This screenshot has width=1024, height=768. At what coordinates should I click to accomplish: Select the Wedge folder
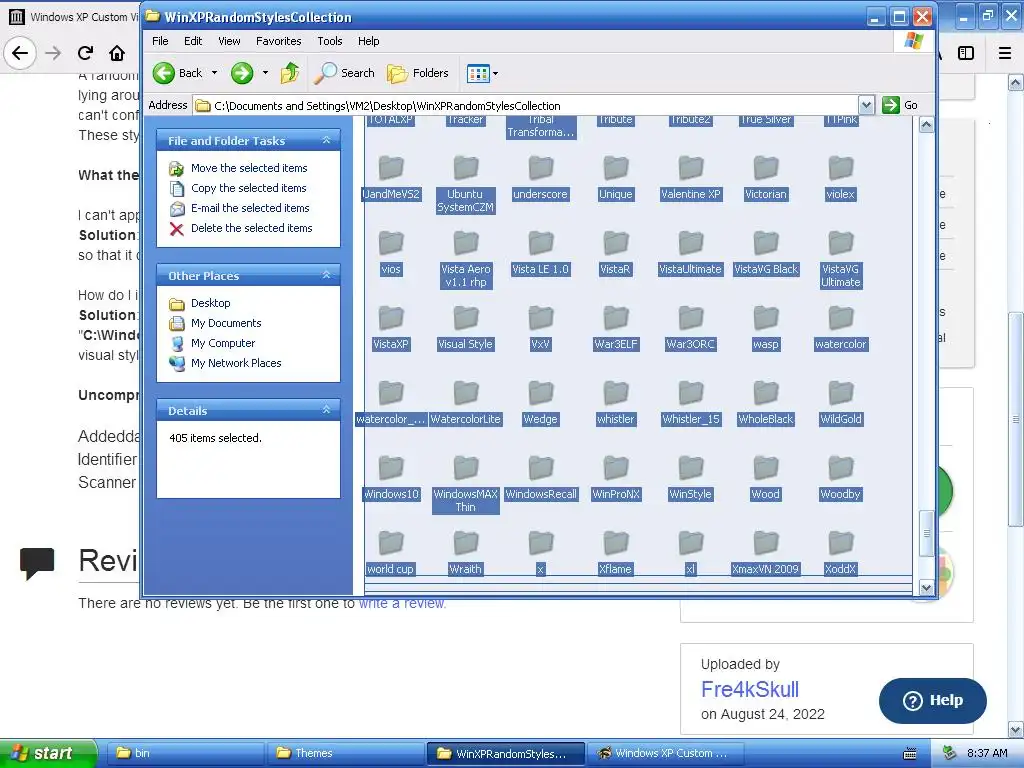[x=541, y=404]
